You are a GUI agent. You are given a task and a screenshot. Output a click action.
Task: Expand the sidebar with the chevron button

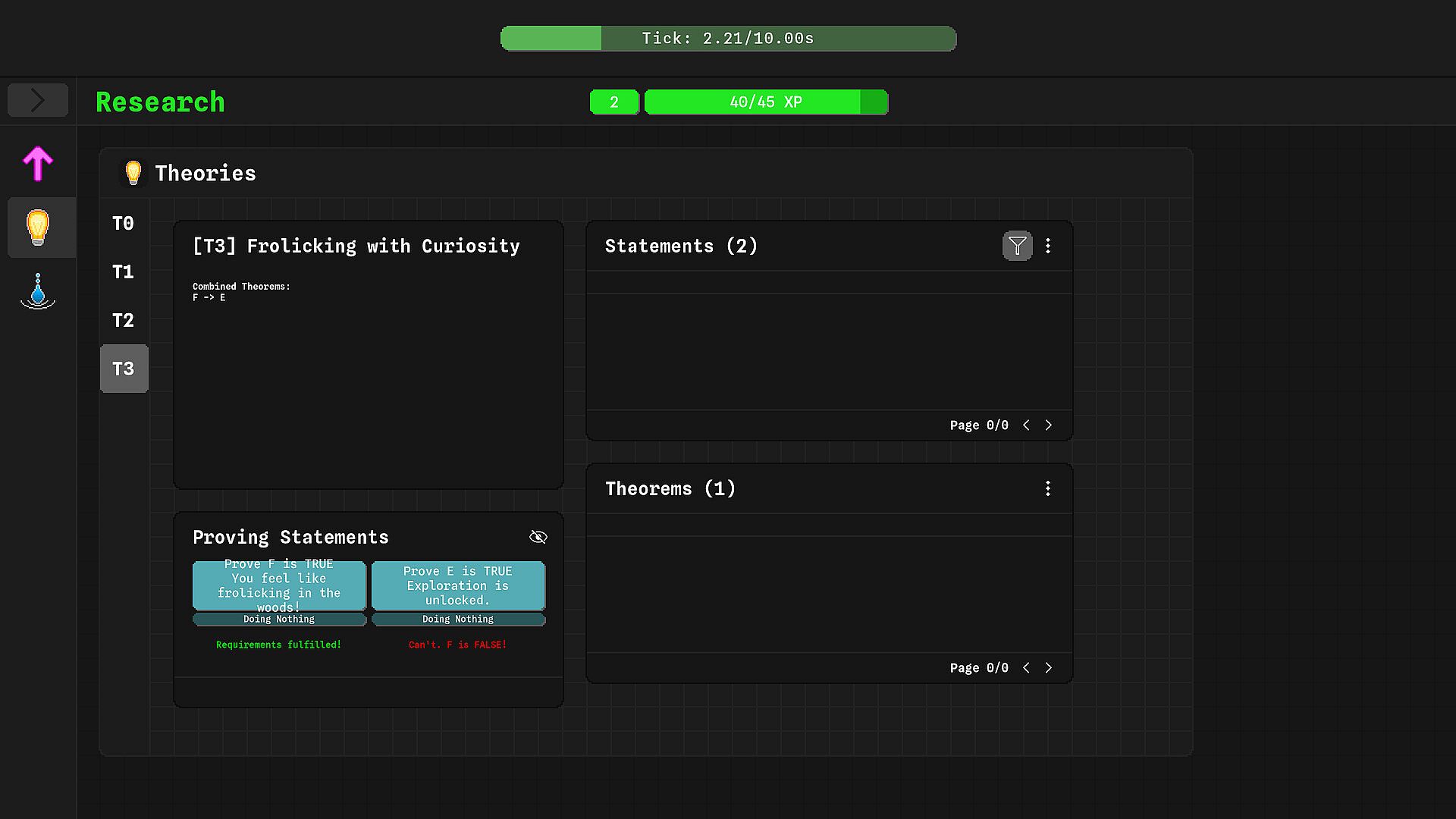(x=38, y=100)
